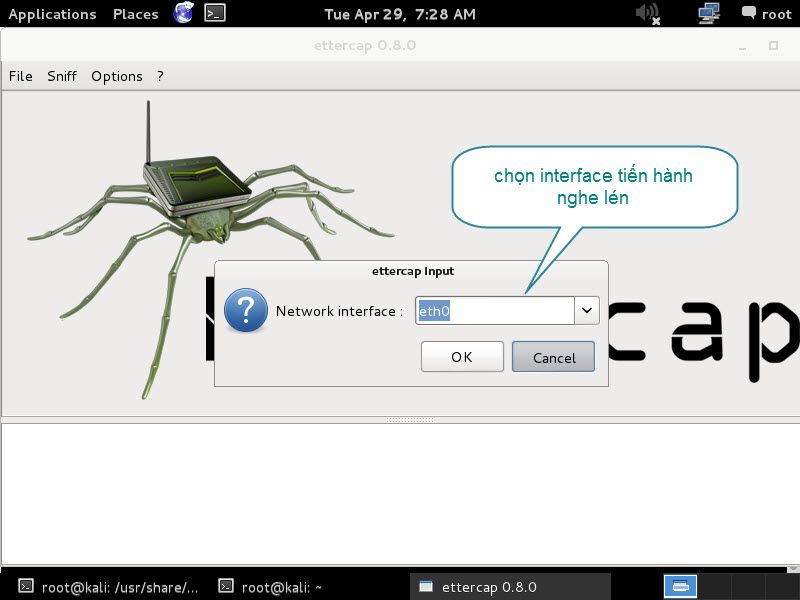Screen dimensions: 800x600
Task: Open the Sniff menu
Action: [62, 77]
